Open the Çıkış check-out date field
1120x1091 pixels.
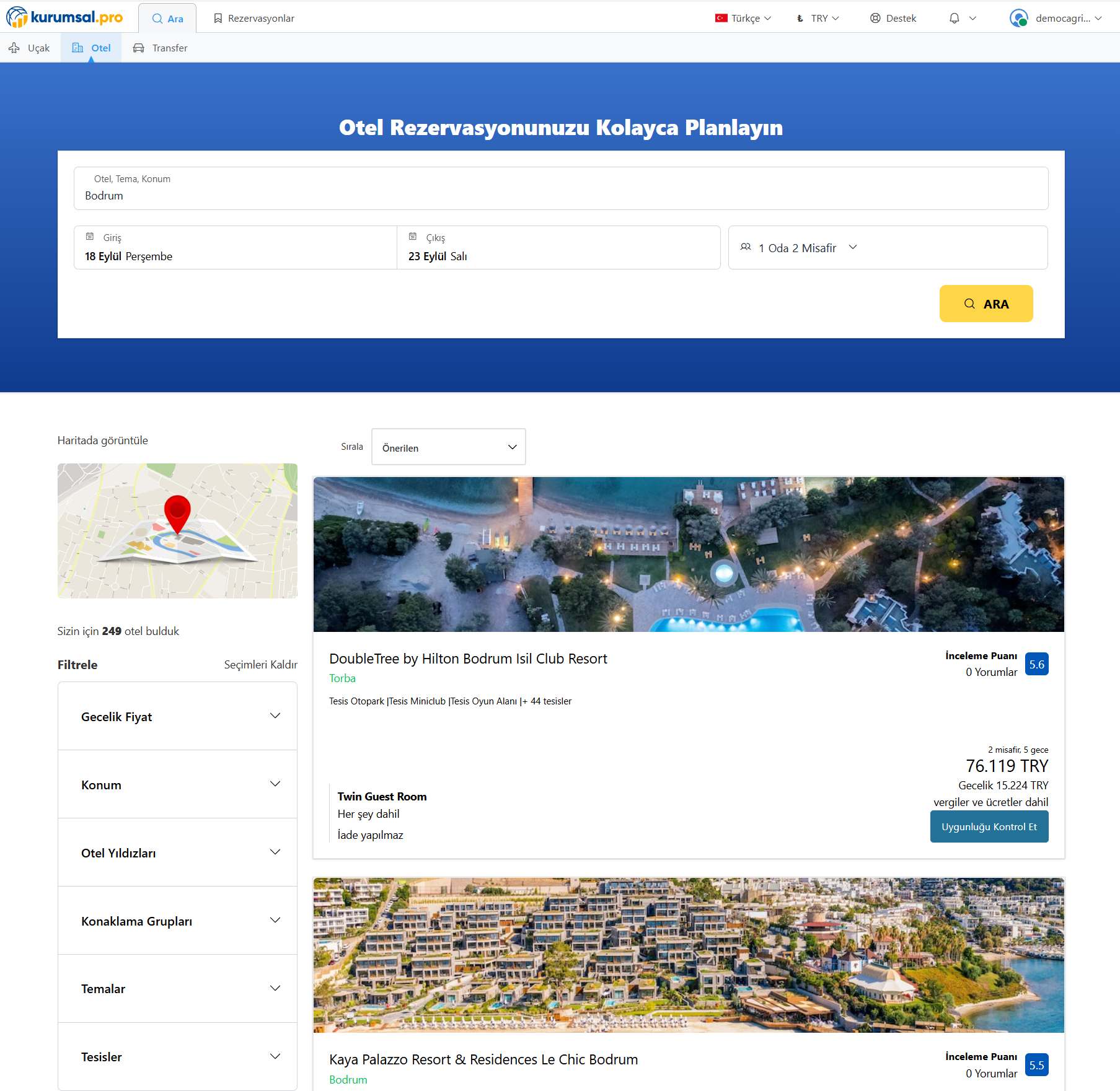(558, 247)
